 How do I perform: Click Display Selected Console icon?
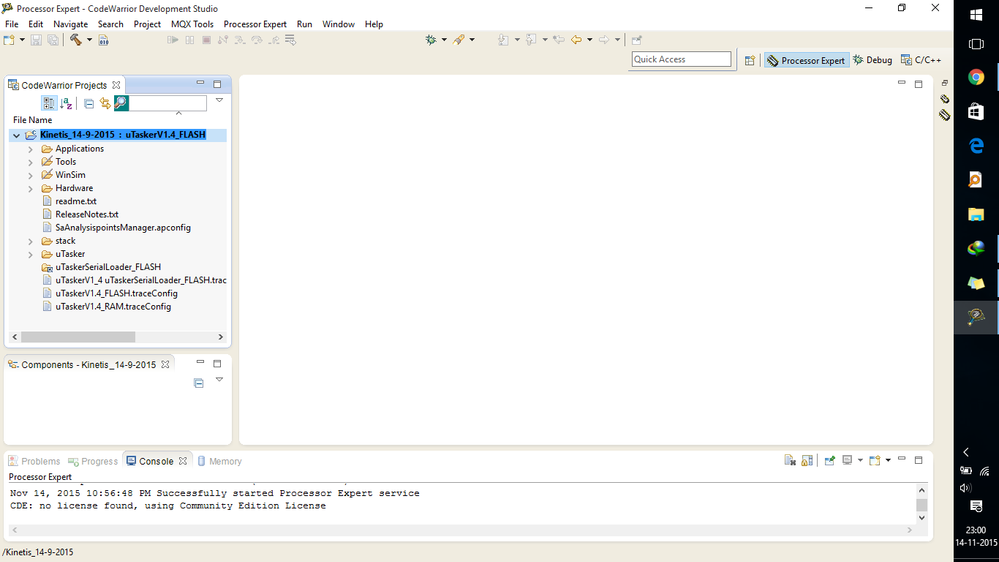[x=847, y=460]
